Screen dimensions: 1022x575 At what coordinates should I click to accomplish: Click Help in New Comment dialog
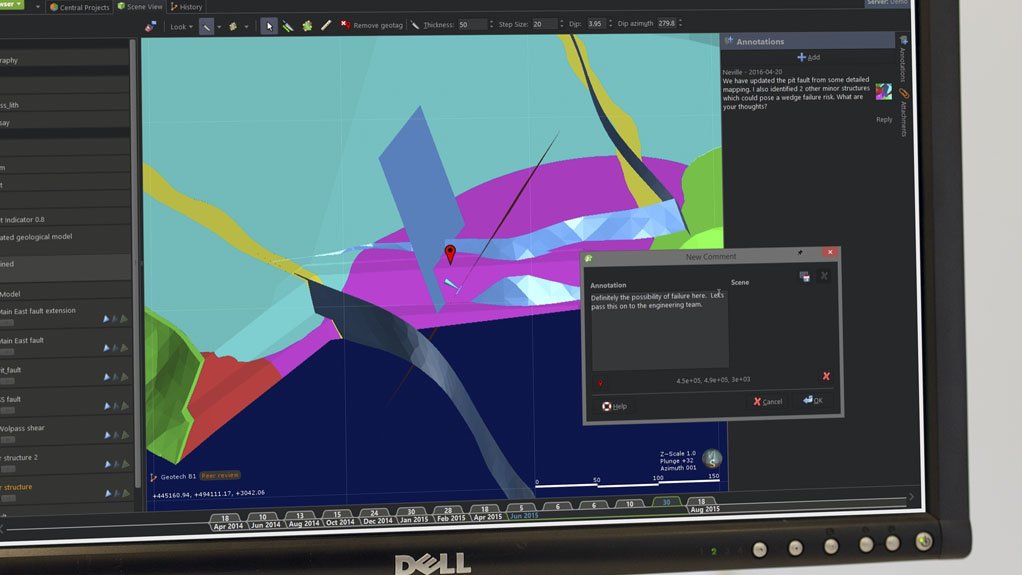(614, 406)
